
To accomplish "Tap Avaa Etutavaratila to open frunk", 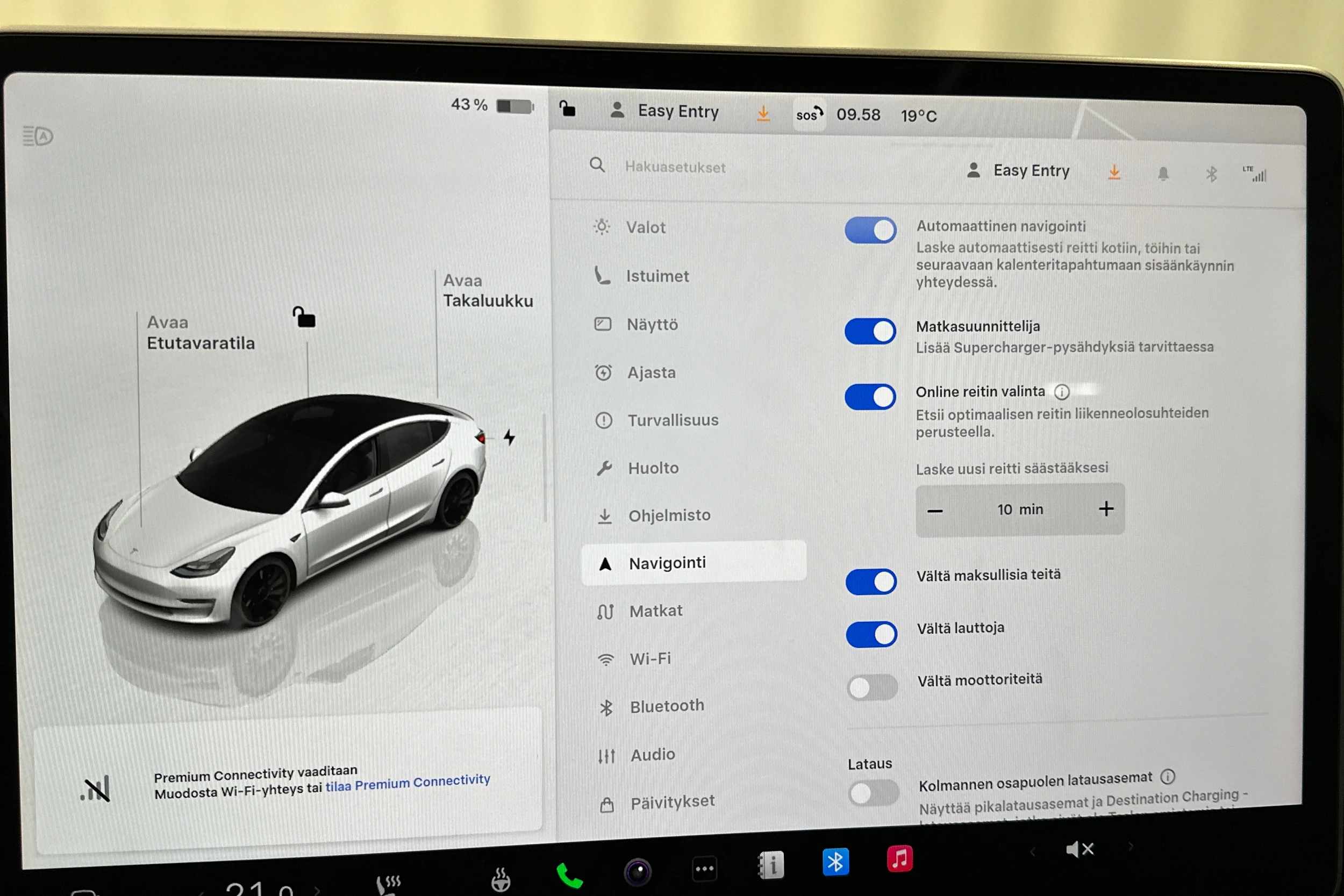I will tap(201, 333).
